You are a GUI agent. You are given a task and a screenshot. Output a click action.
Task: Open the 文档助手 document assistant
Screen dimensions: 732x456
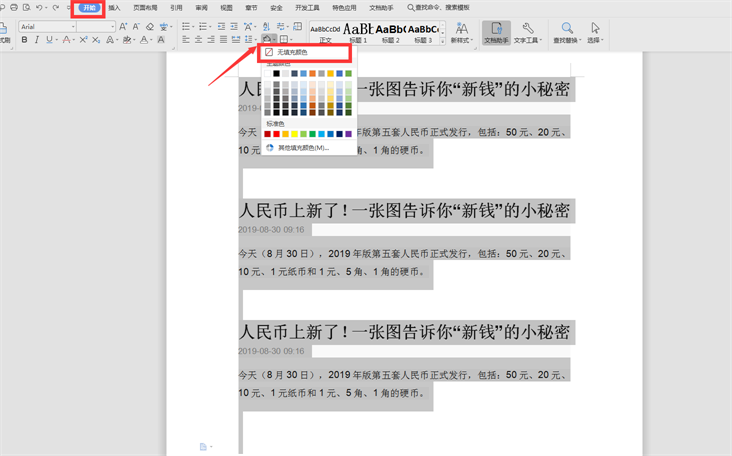click(x=494, y=32)
